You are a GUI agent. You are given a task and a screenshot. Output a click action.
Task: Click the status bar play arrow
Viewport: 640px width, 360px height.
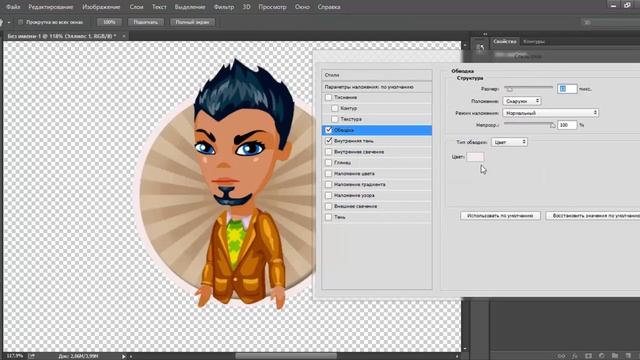point(124,356)
